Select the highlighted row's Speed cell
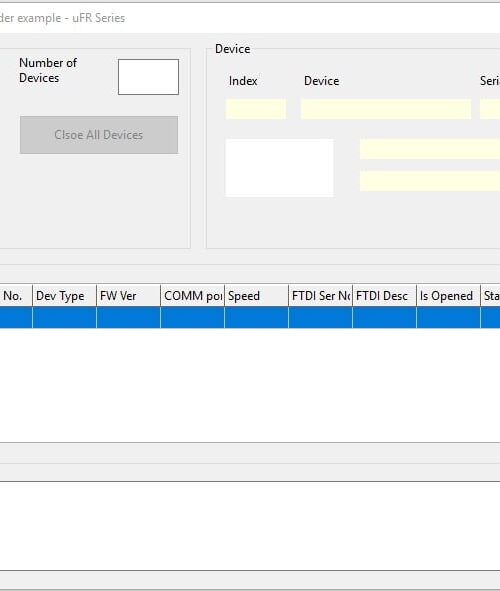500x591 pixels. click(x=257, y=317)
